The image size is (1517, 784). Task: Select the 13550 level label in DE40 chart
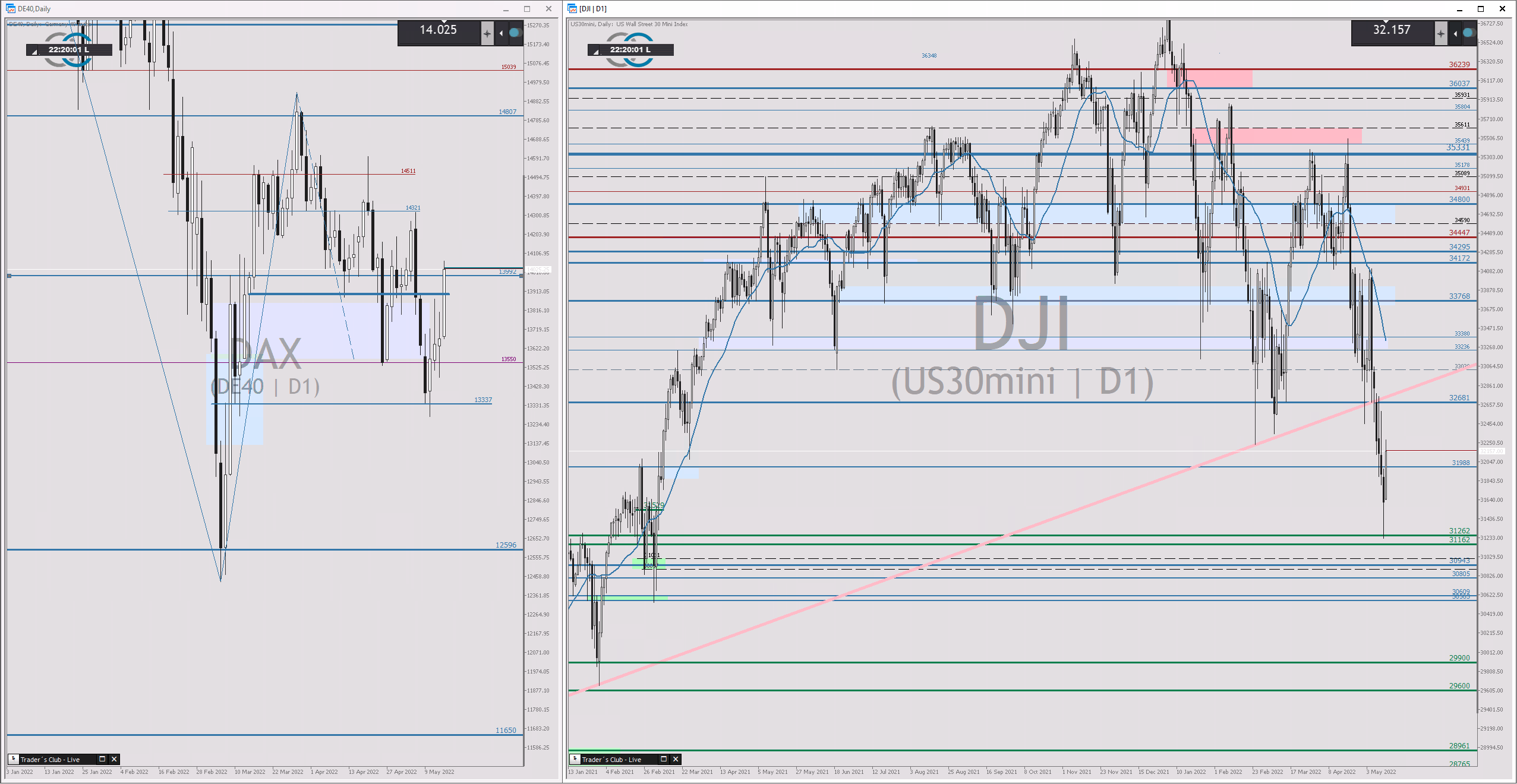click(509, 359)
